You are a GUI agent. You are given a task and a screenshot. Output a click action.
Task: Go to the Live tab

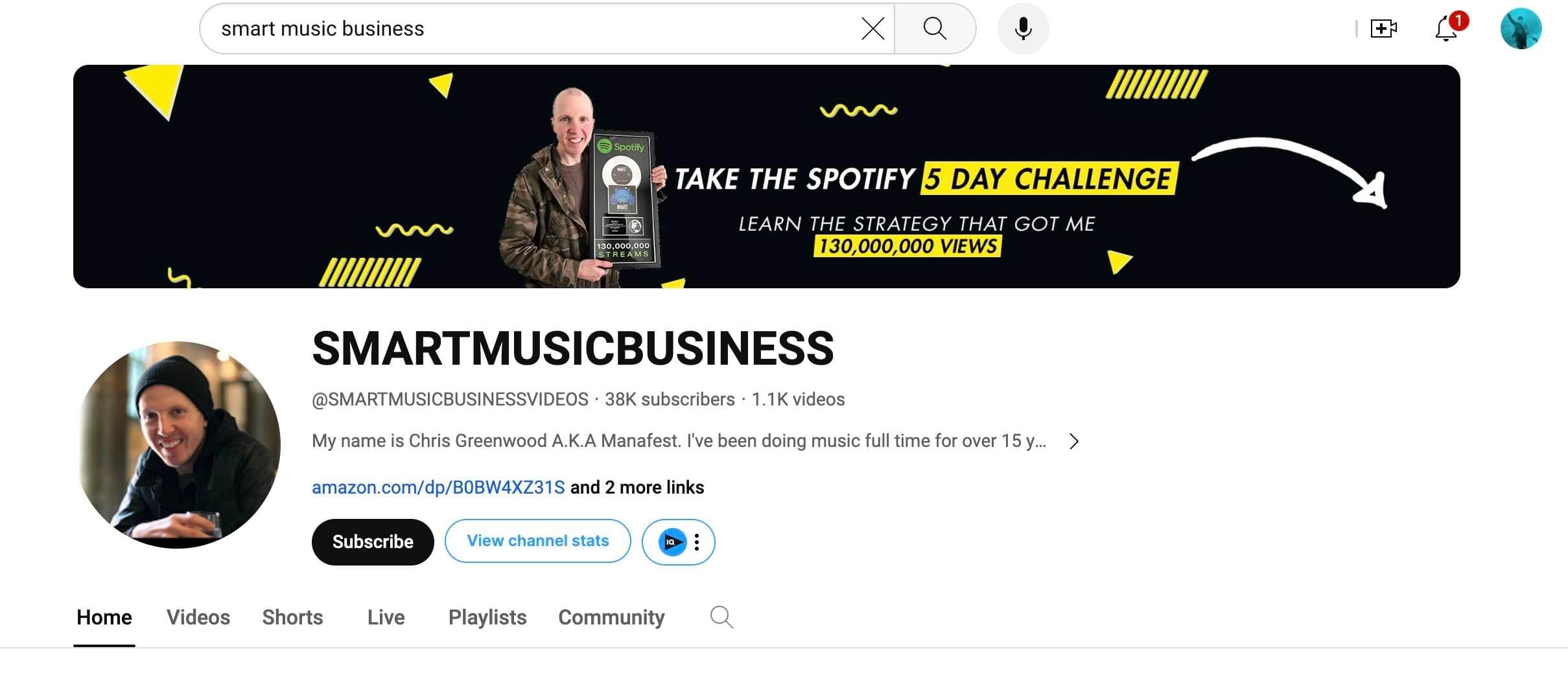386,617
